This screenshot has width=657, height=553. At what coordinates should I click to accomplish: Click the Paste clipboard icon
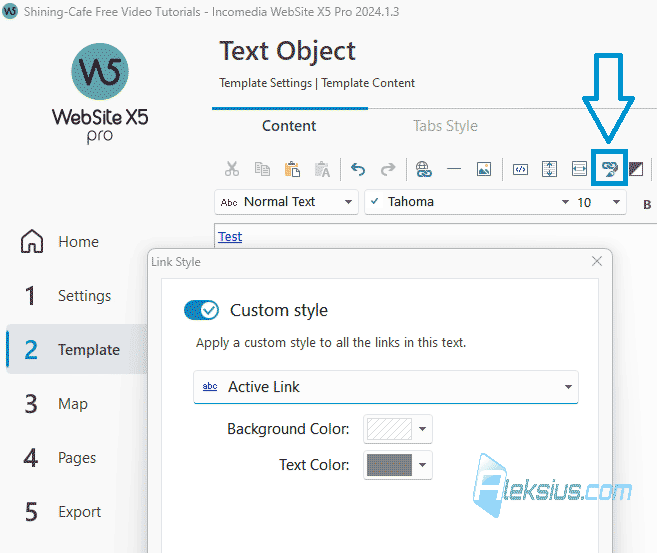pos(292,169)
